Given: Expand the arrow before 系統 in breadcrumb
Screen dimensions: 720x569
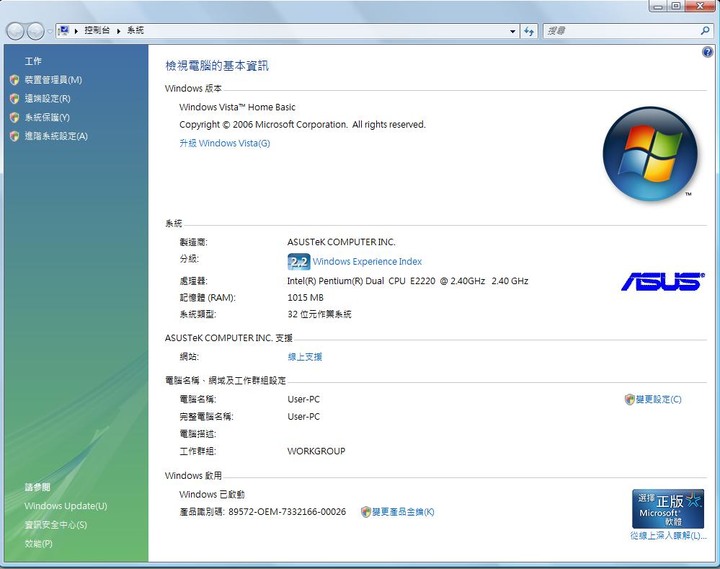Looking at the screenshot, I should pos(118,31).
